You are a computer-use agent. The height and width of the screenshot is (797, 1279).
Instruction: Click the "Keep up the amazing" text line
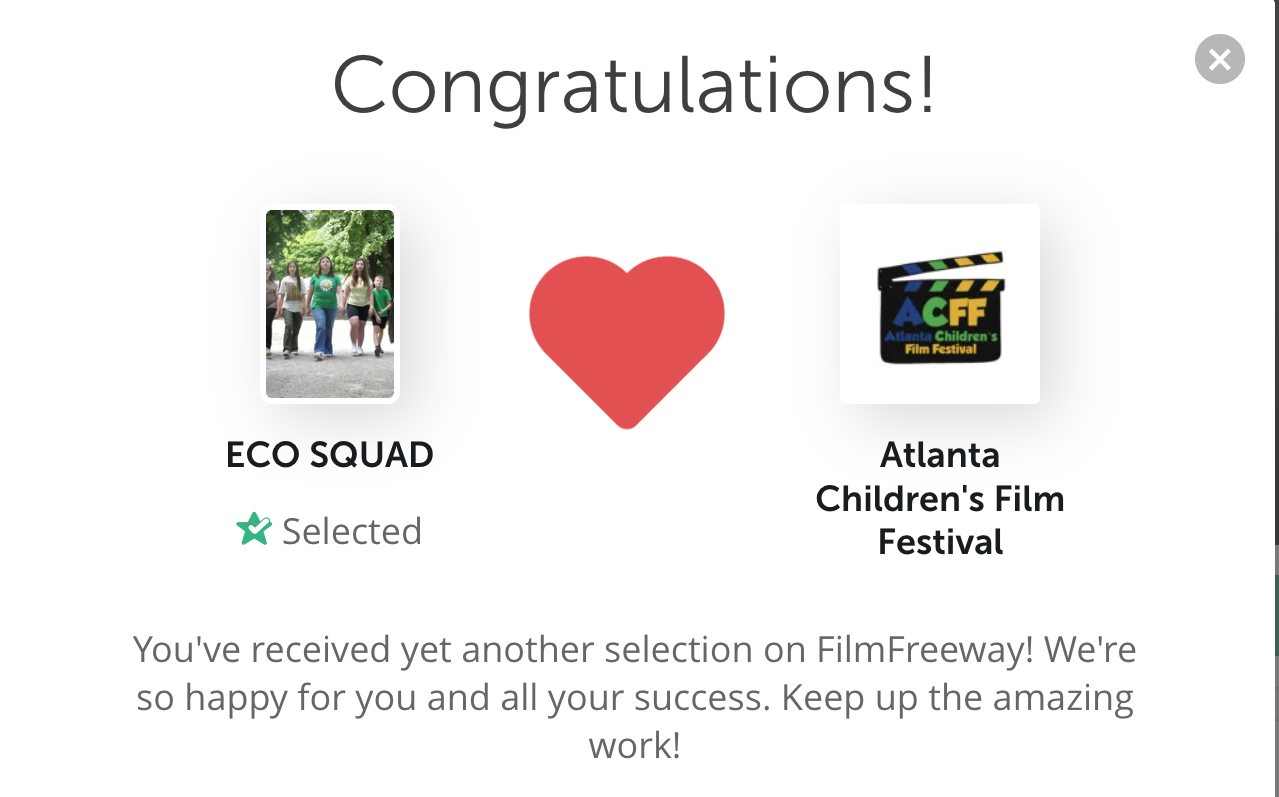[958, 697]
